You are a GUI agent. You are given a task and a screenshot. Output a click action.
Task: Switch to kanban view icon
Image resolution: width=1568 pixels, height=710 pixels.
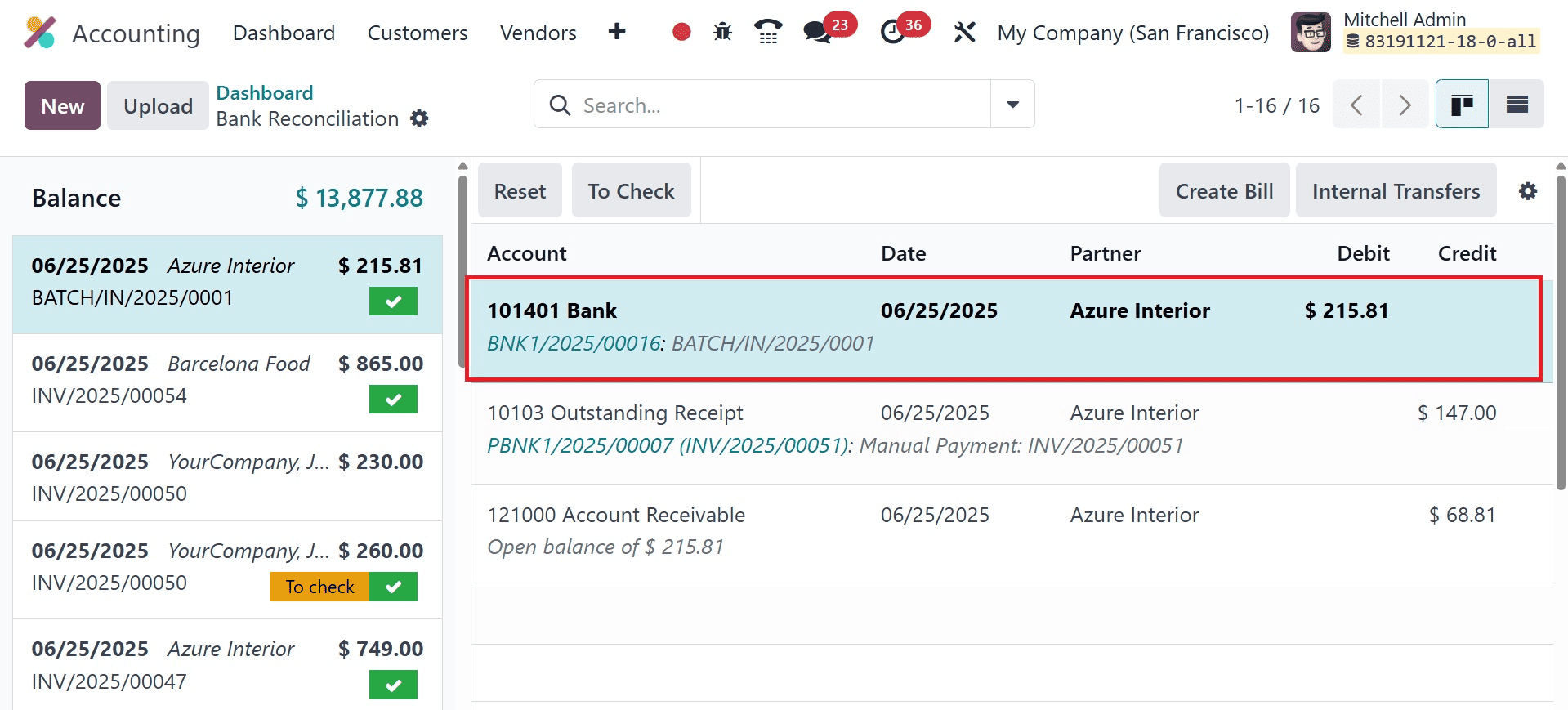(1462, 105)
